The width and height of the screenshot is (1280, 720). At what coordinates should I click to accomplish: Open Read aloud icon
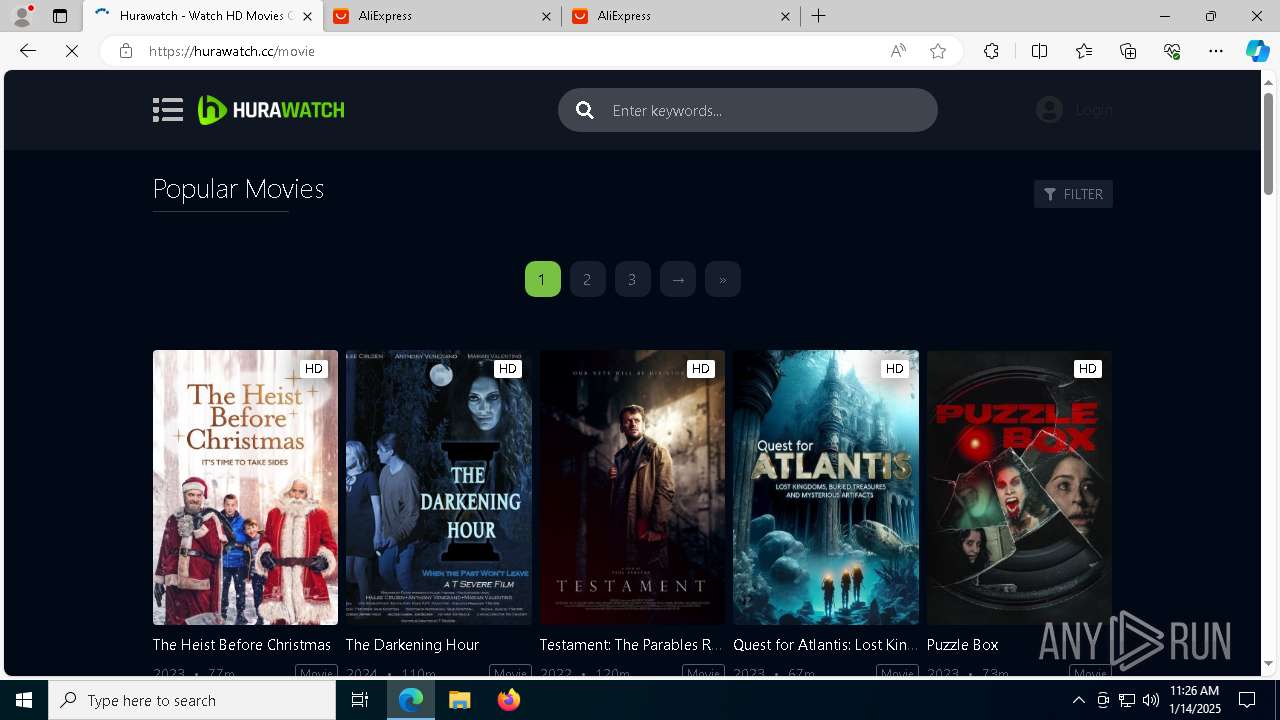pyautogui.click(x=898, y=51)
